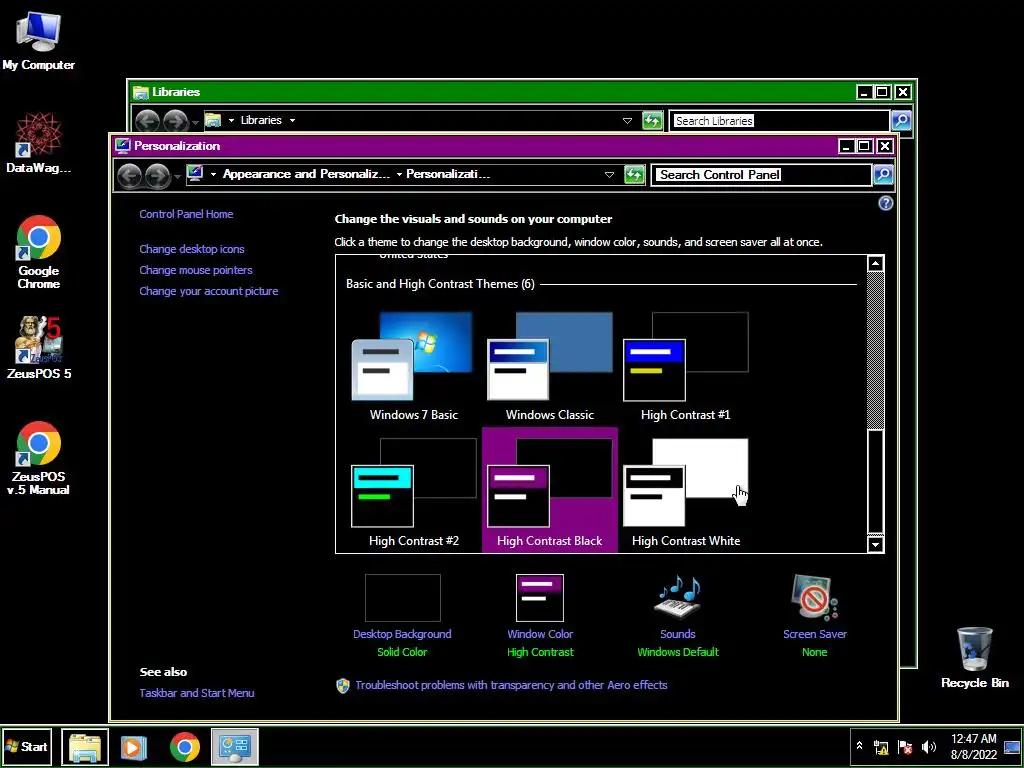This screenshot has height=768, width=1024.
Task: Open Taskbar and Start Menu link
Action: 197,693
